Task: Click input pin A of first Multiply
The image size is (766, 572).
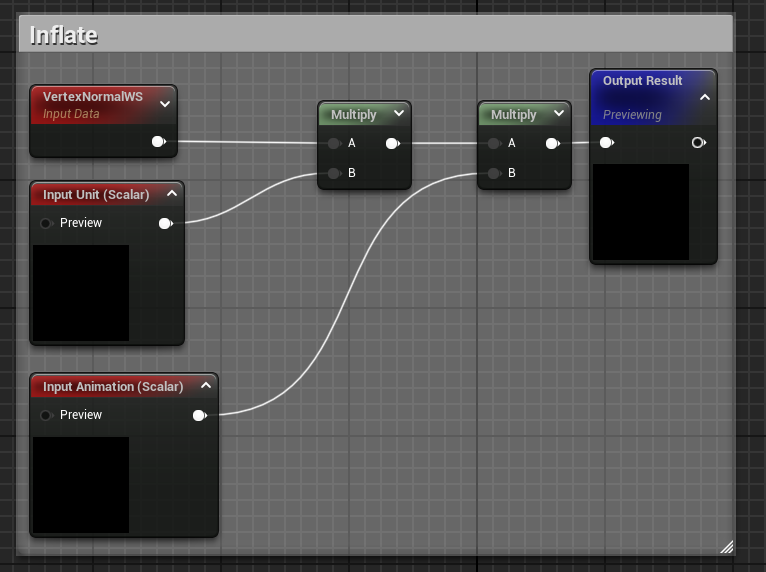Action: pos(335,143)
